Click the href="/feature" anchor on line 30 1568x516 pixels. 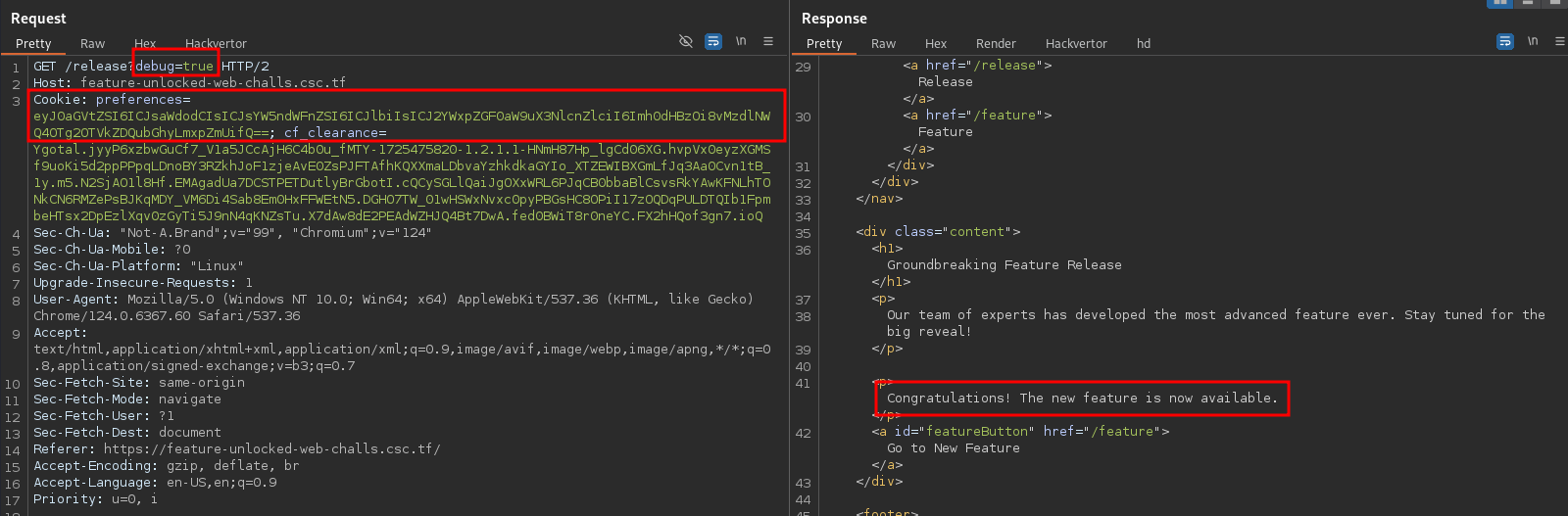tap(977, 116)
